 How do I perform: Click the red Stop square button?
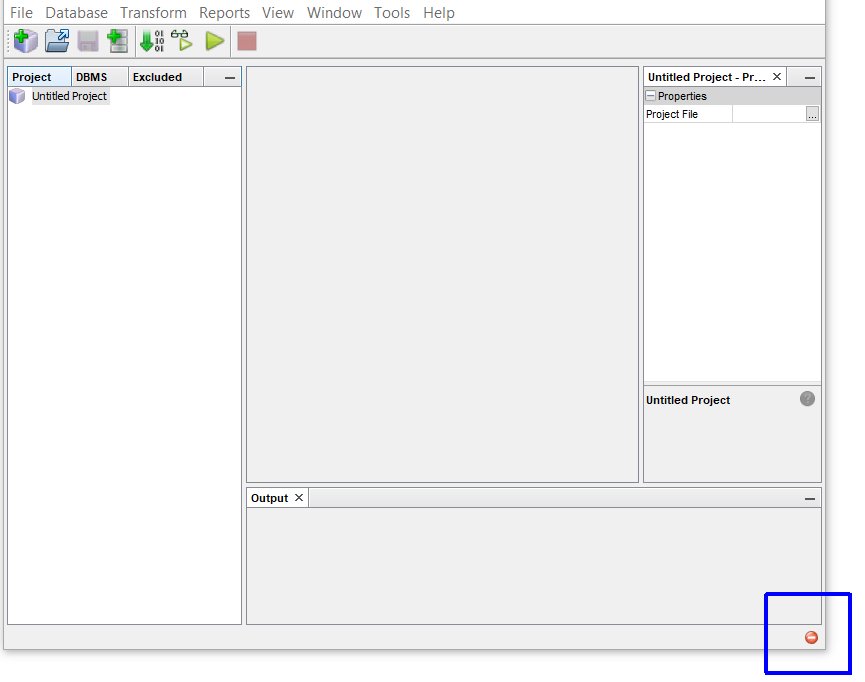(x=247, y=41)
